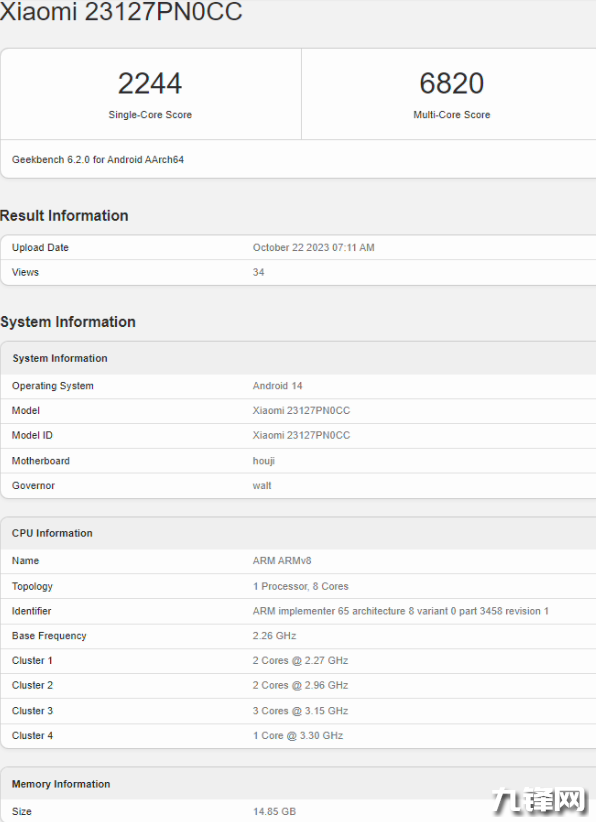Viewport: 596px width, 822px height.
Task: Click the Upload Date label
Action: coord(40,247)
